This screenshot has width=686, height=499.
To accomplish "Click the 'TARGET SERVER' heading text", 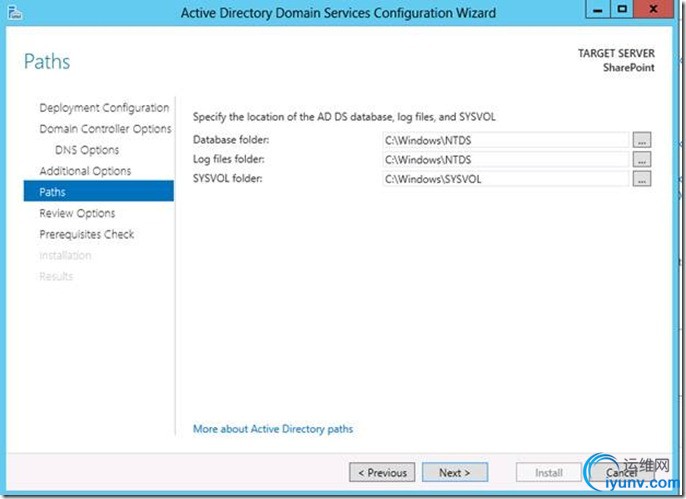I will 616,53.
